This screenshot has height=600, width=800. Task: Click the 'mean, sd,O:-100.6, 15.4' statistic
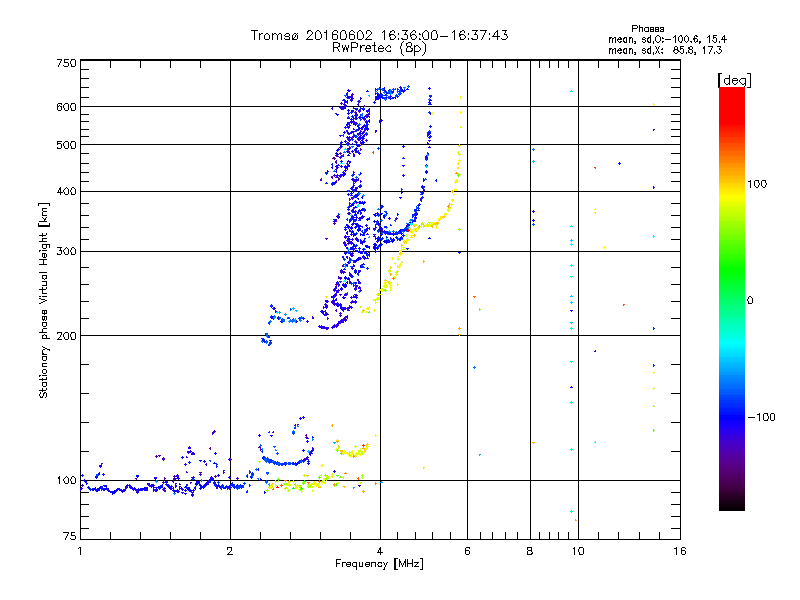667,40
